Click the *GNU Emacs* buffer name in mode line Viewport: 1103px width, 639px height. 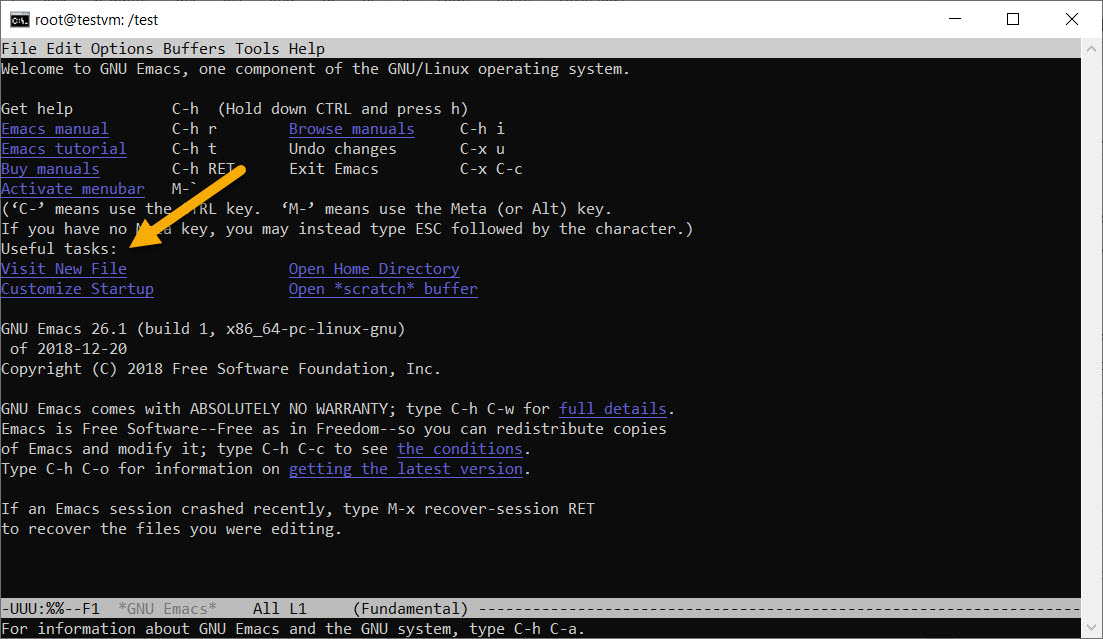pyautogui.click(x=167, y=609)
